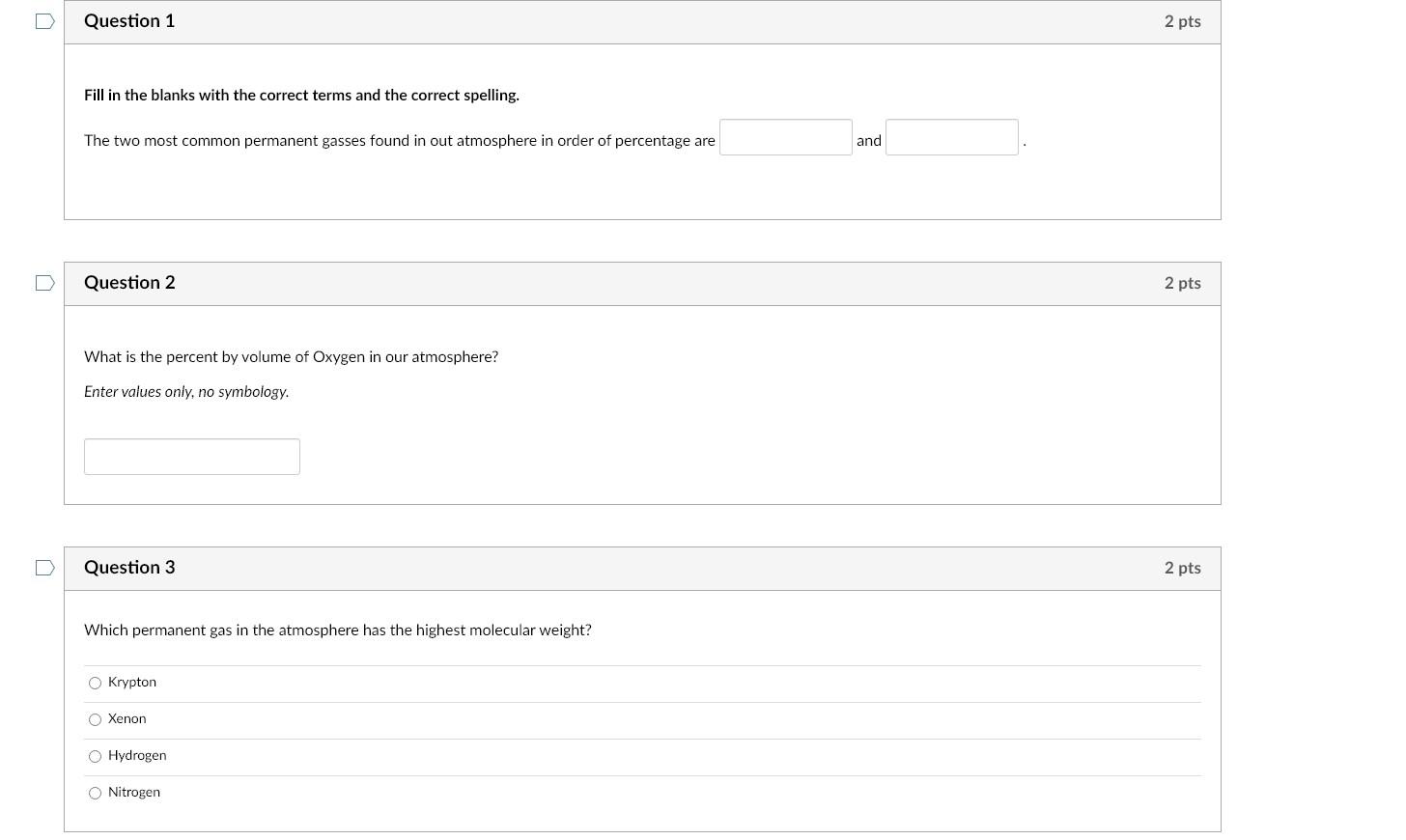This screenshot has height=840, width=1406.
Task: Click the "2 pts" label of Question 1
Action: pyautogui.click(x=1182, y=21)
